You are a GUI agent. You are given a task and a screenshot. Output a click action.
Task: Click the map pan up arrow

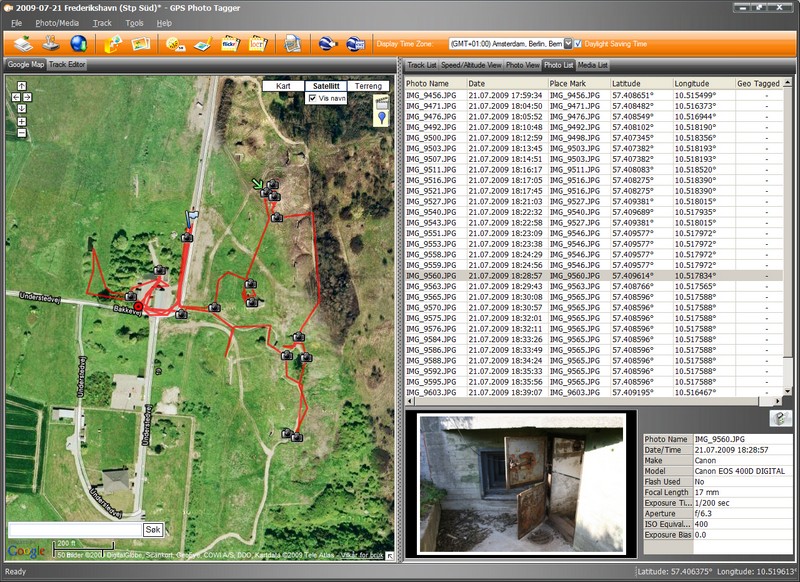(21, 87)
